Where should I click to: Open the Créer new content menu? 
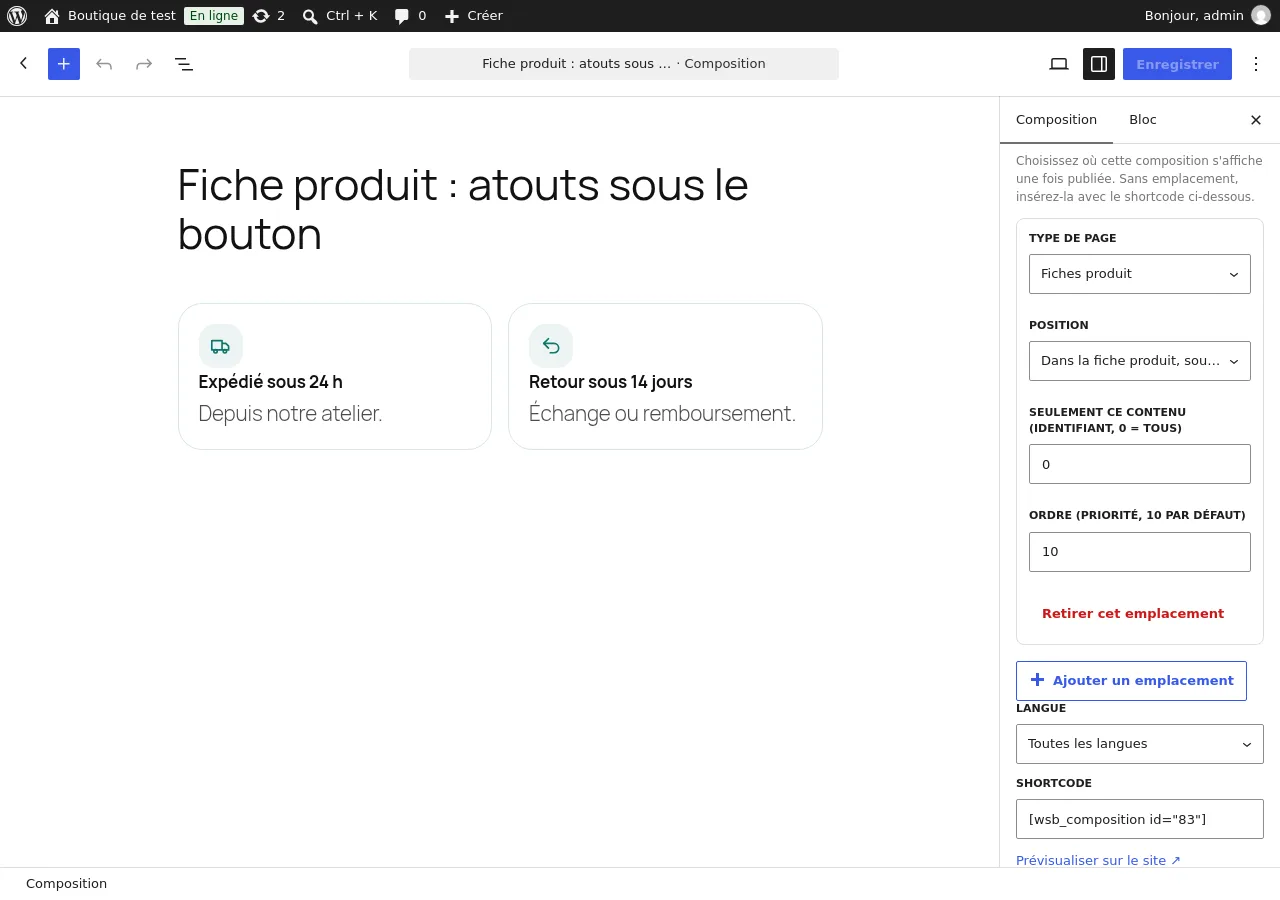tap(473, 16)
